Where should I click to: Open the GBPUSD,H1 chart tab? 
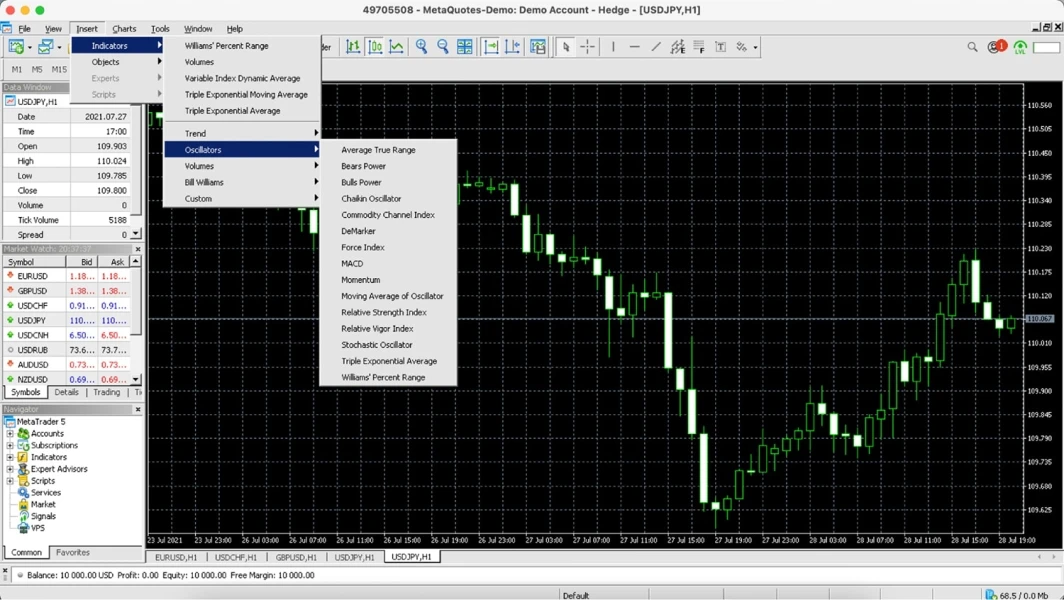[x=296, y=557]
